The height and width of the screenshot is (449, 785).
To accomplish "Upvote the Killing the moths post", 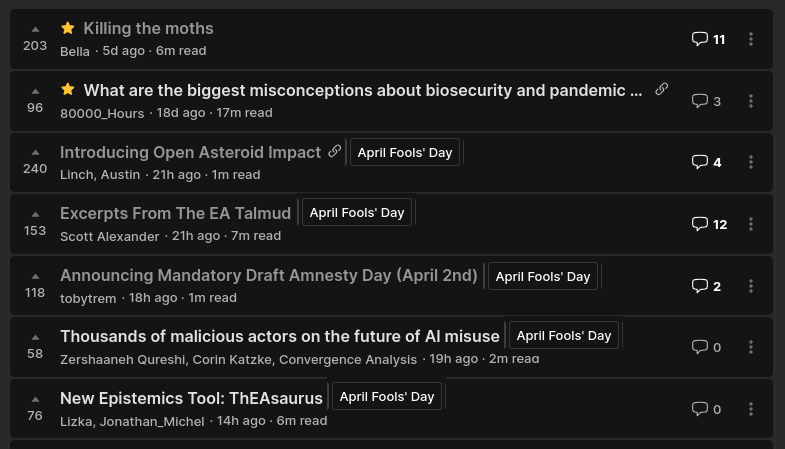I will point(35,30).
